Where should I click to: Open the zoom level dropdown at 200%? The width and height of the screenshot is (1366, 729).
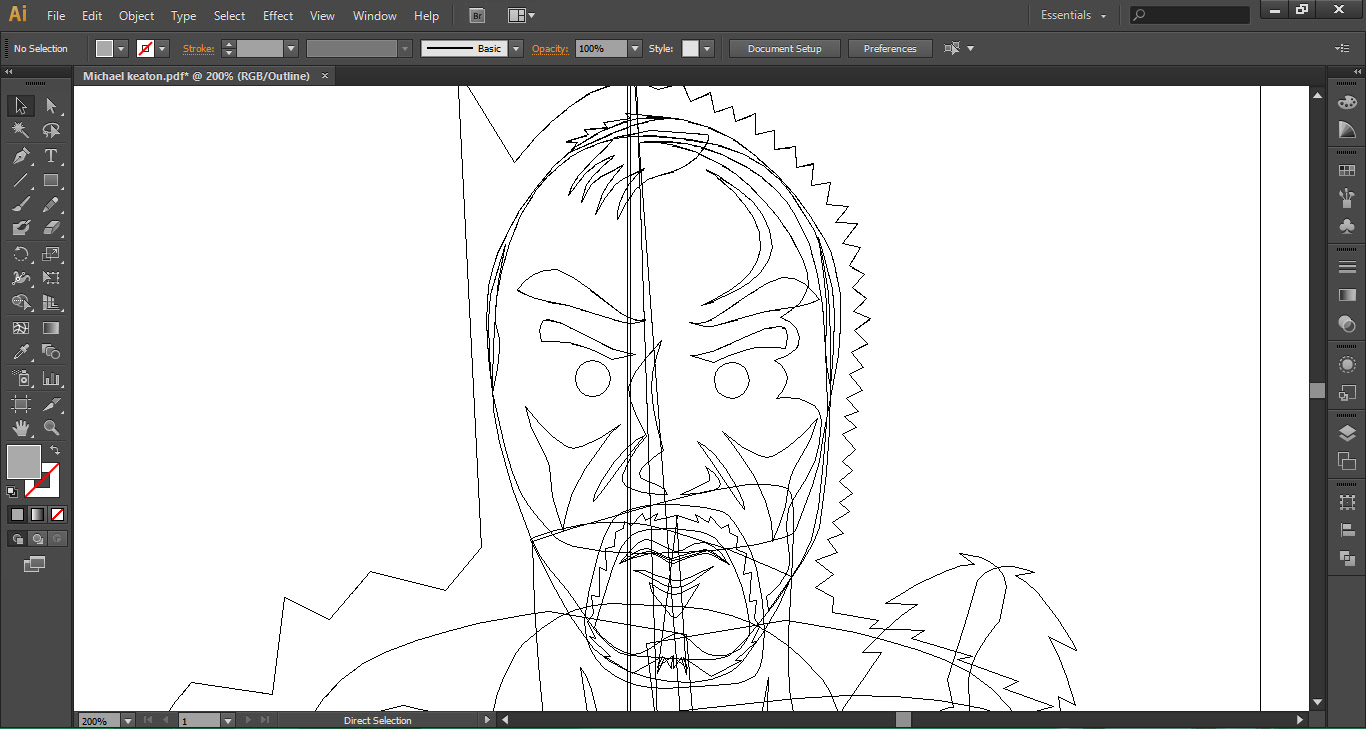pyautogui.click(x=128, y=720)
